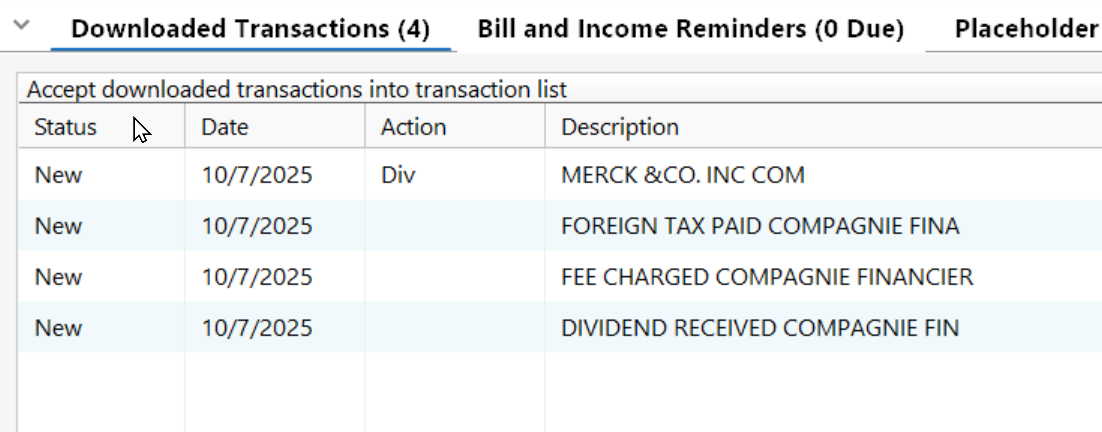Click the date of DIVIDEND RECEIVED row
This screenshot has height=432, width=1102.
pyautogui.click(x=257, y=327)
